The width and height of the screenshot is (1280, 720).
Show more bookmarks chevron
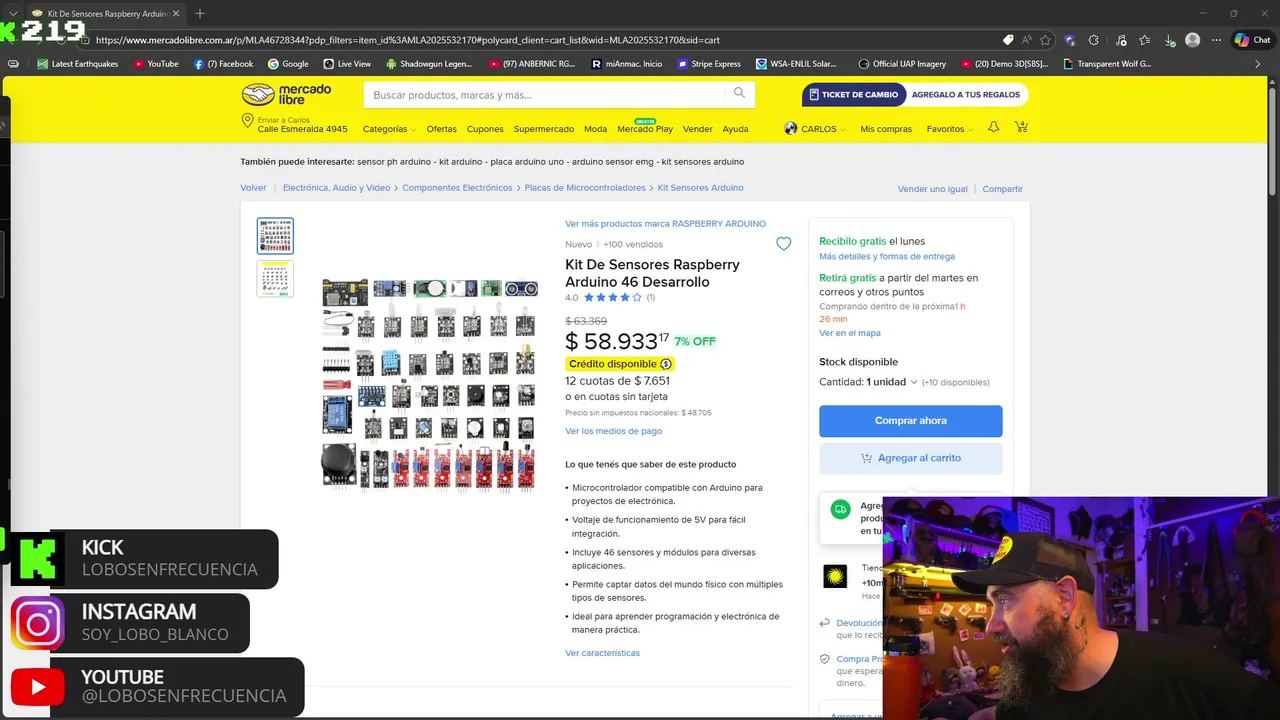[x=1258, y=63]
